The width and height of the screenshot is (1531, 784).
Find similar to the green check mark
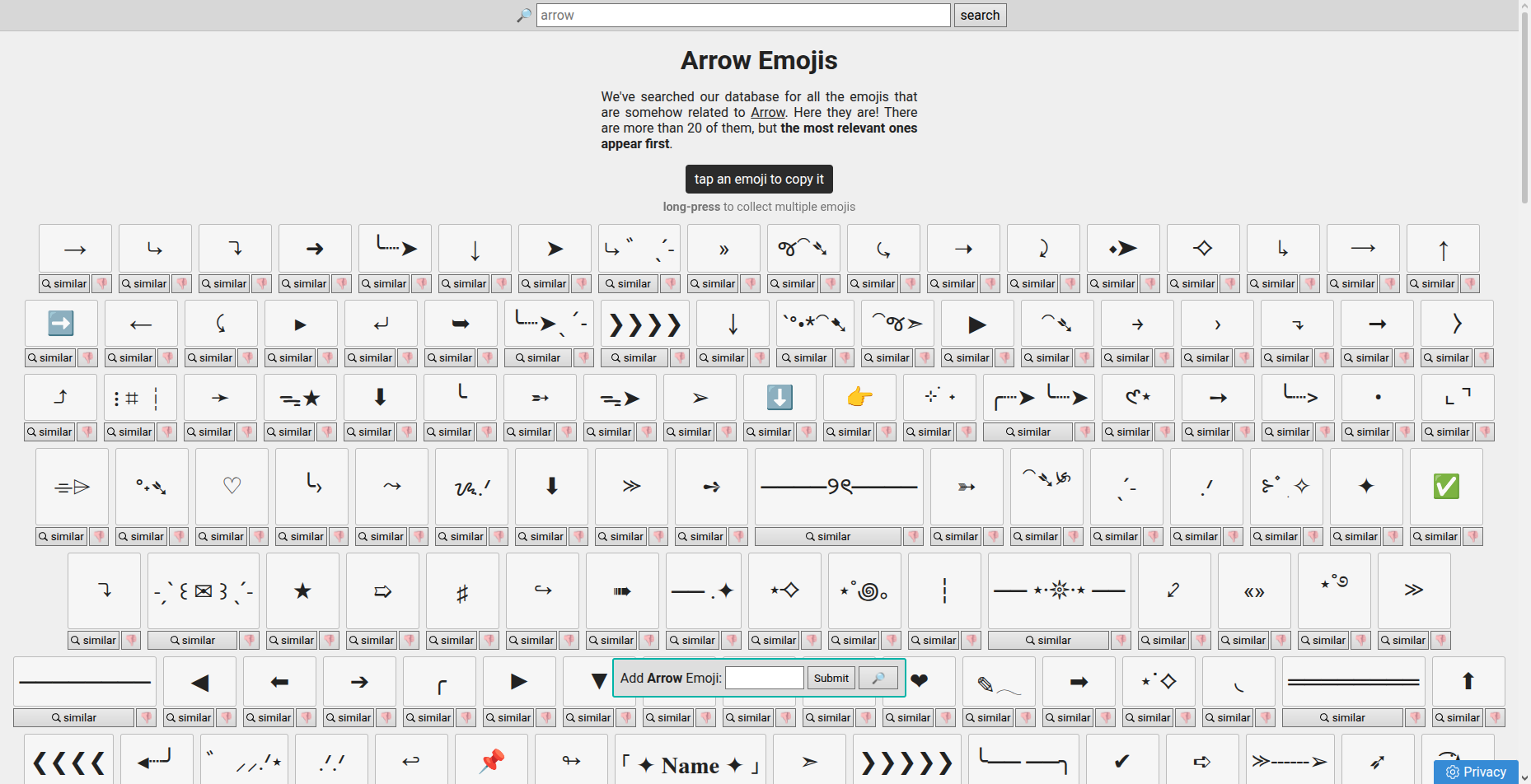click(x=1435, y=536)
